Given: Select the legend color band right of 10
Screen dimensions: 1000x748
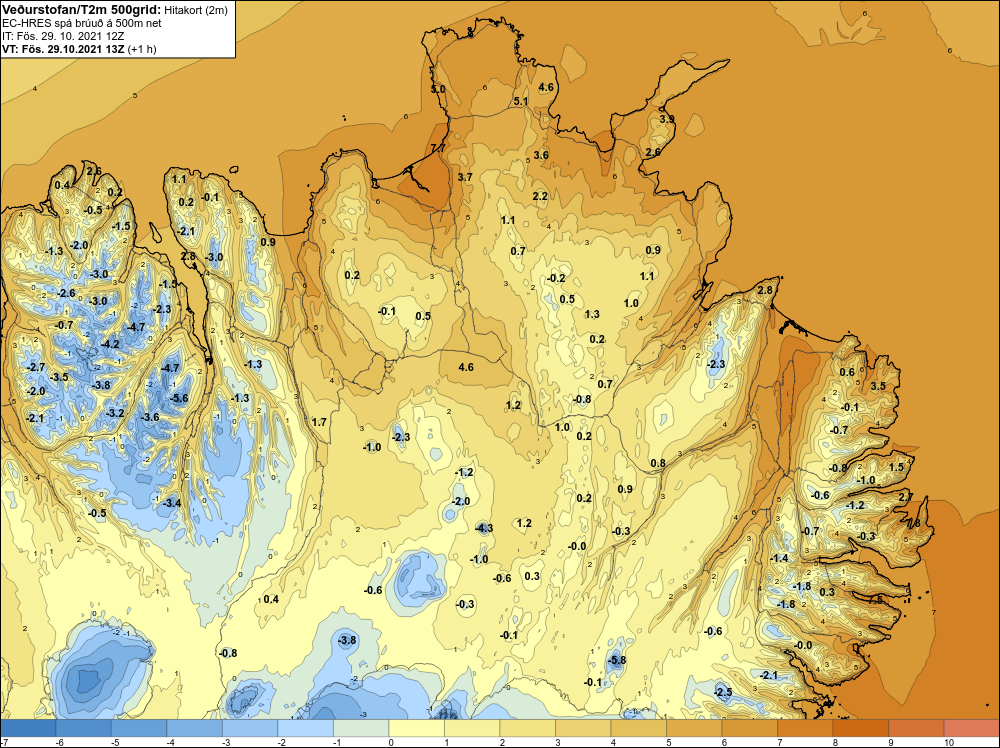Looking at the screenshot, I should pyautogui.click(x=971, y=728).
